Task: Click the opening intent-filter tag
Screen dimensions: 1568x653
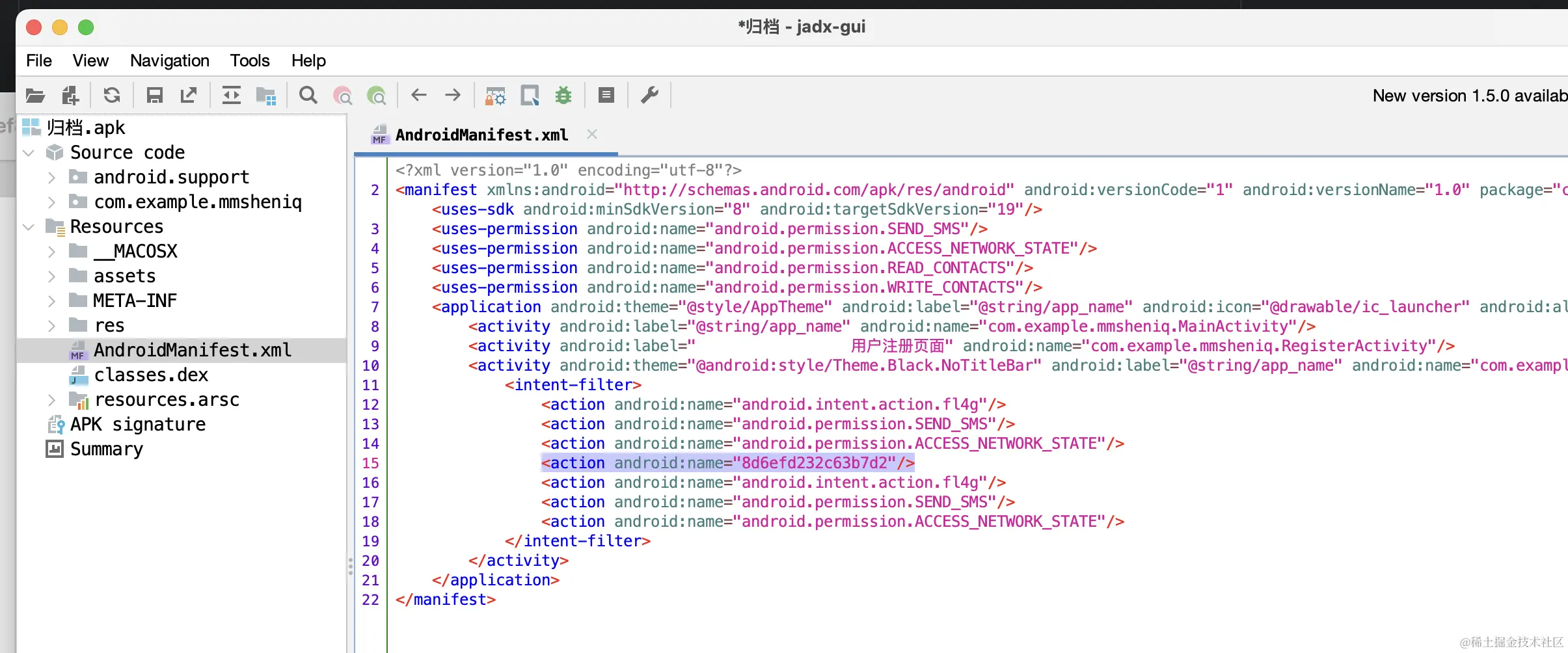Action: pyautogui.click(x=573, y=385)
